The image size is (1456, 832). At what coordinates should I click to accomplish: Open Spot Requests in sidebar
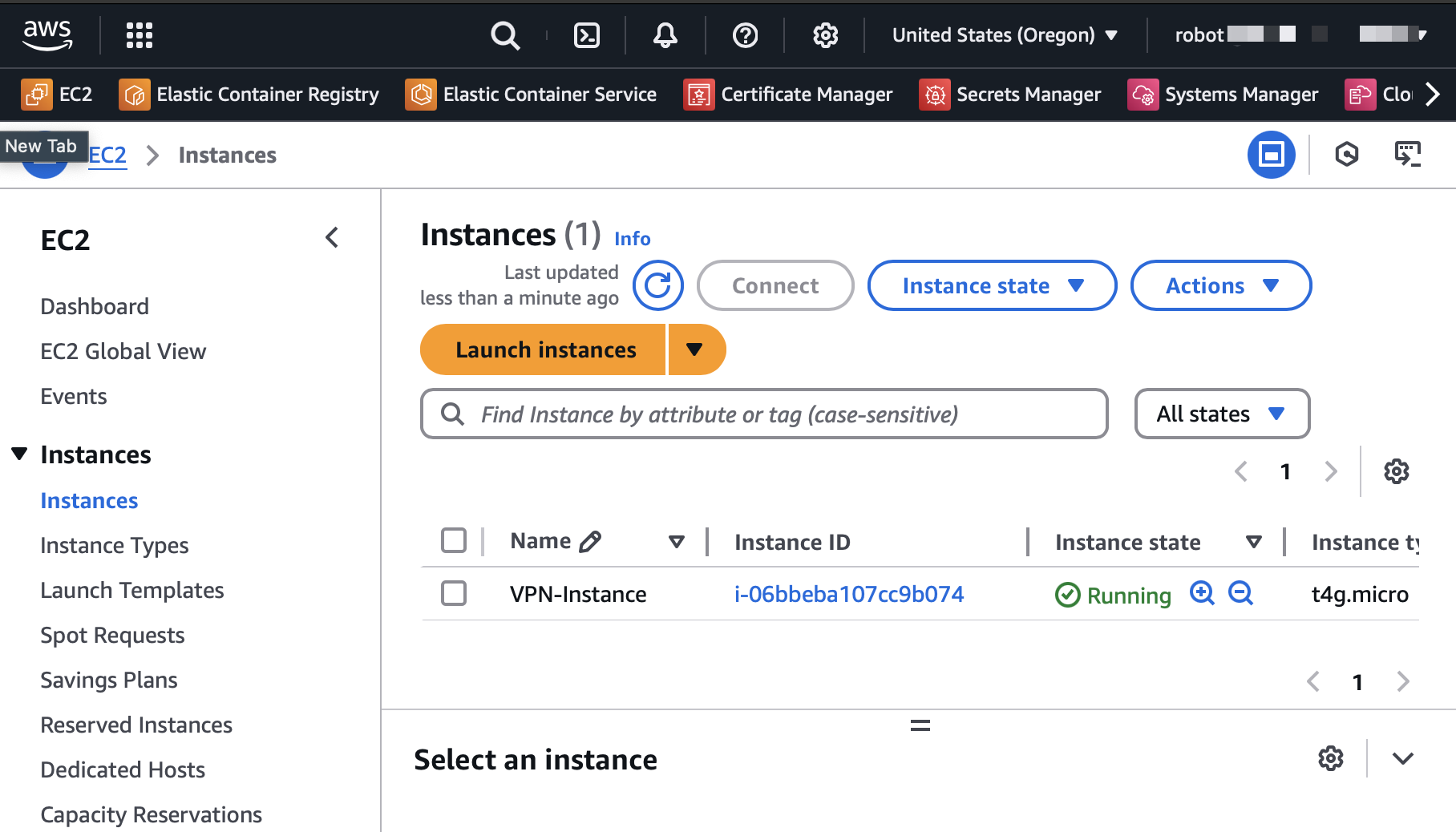(112, 635)
